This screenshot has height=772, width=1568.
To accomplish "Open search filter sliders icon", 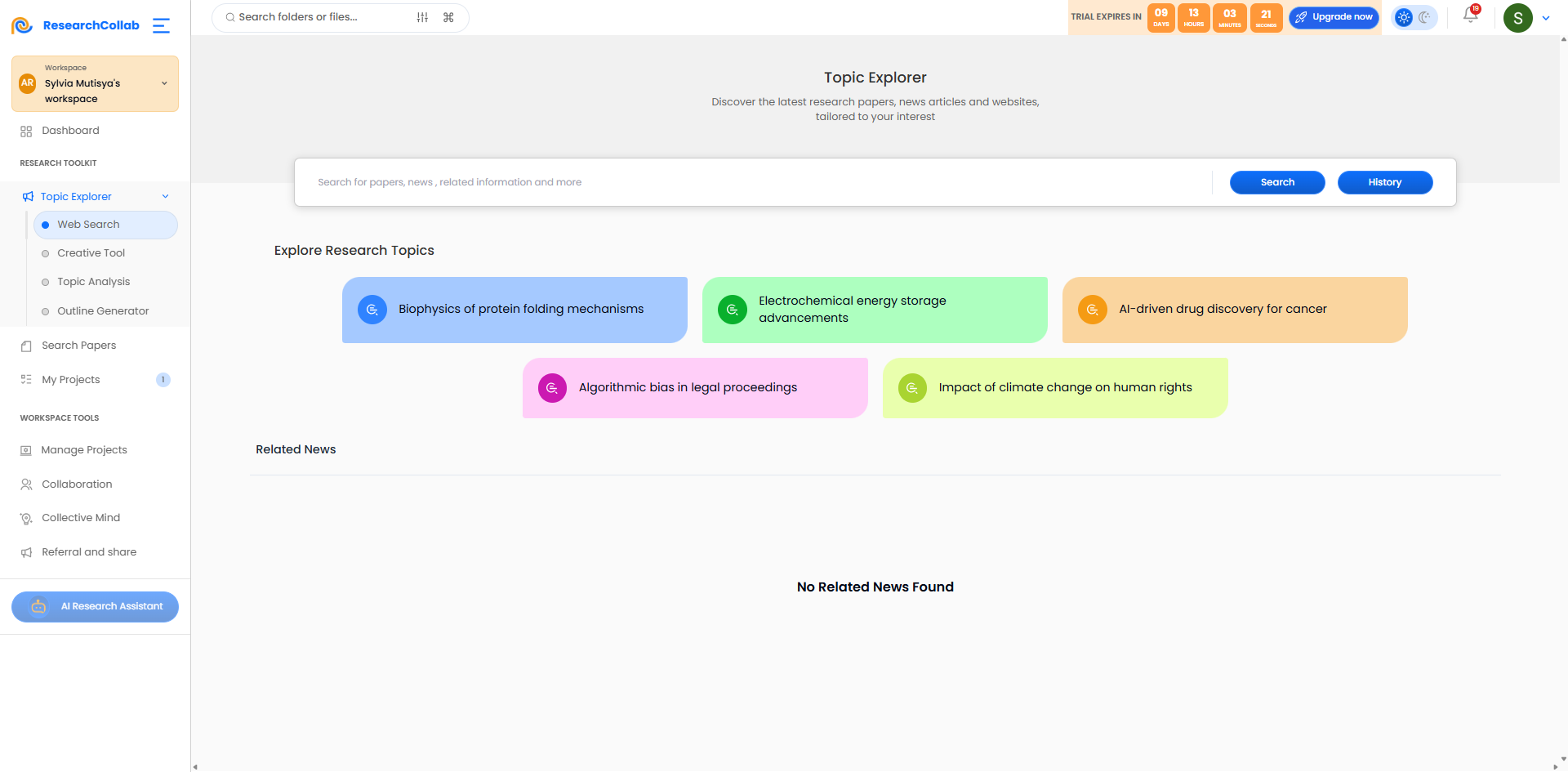I will tap(422, 17).
